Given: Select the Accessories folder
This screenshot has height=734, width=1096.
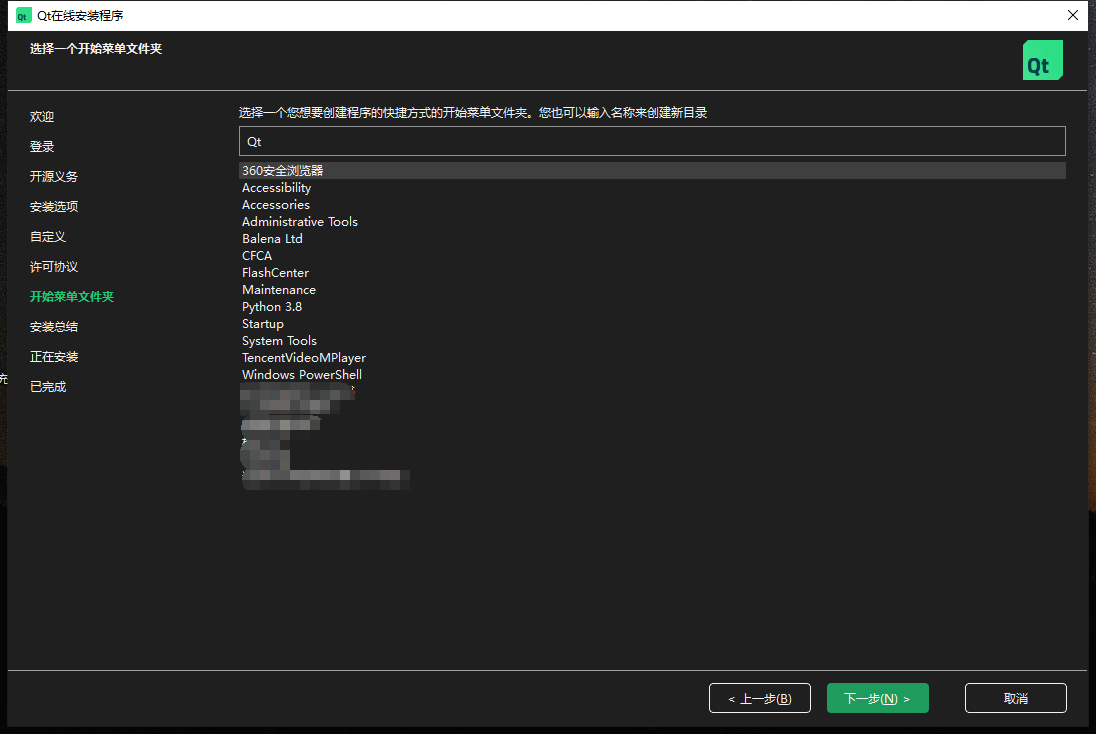Looking at the screenshot, I should click(275, 205).
